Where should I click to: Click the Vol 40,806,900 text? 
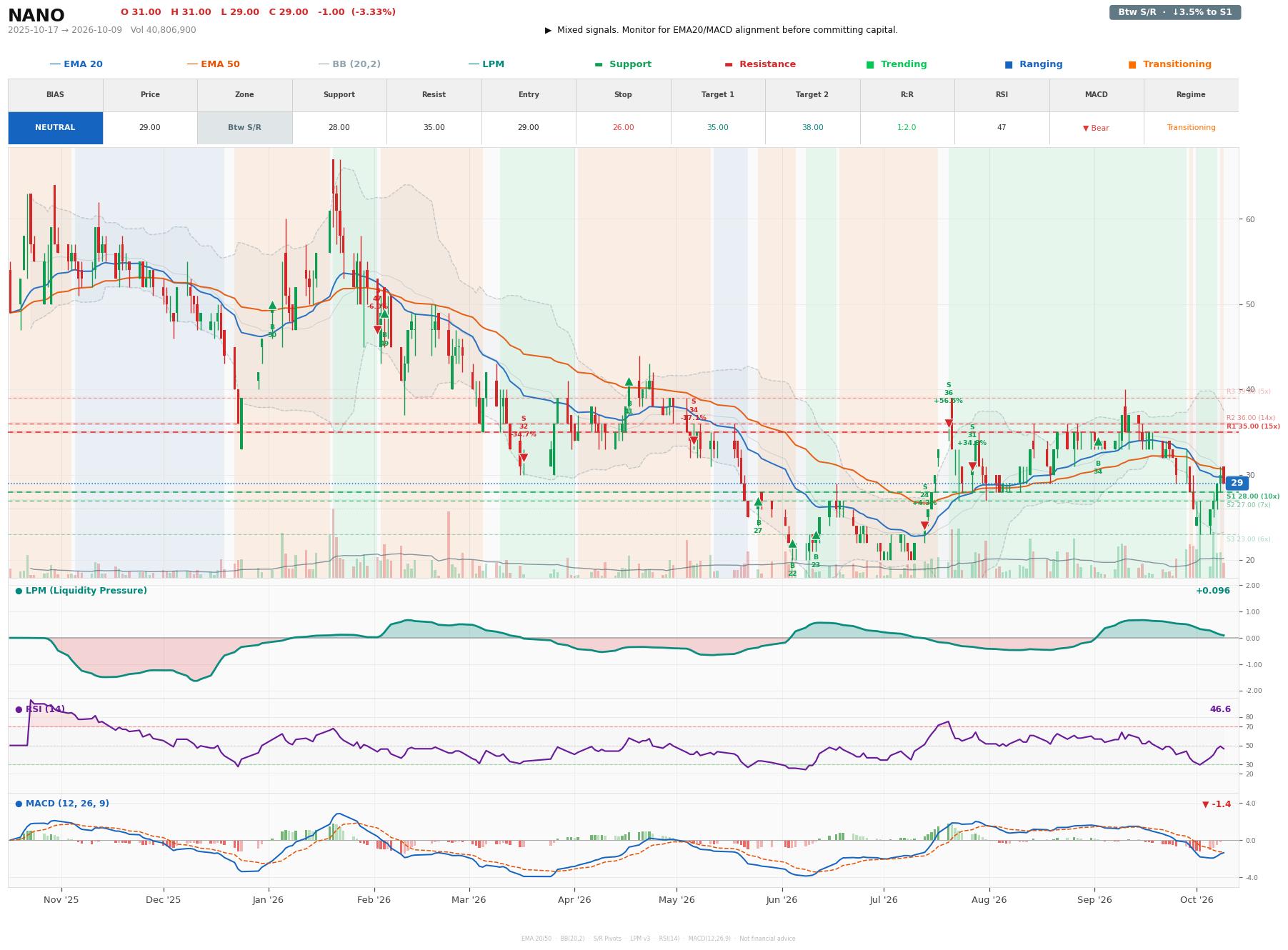click(x=164, y=30)
